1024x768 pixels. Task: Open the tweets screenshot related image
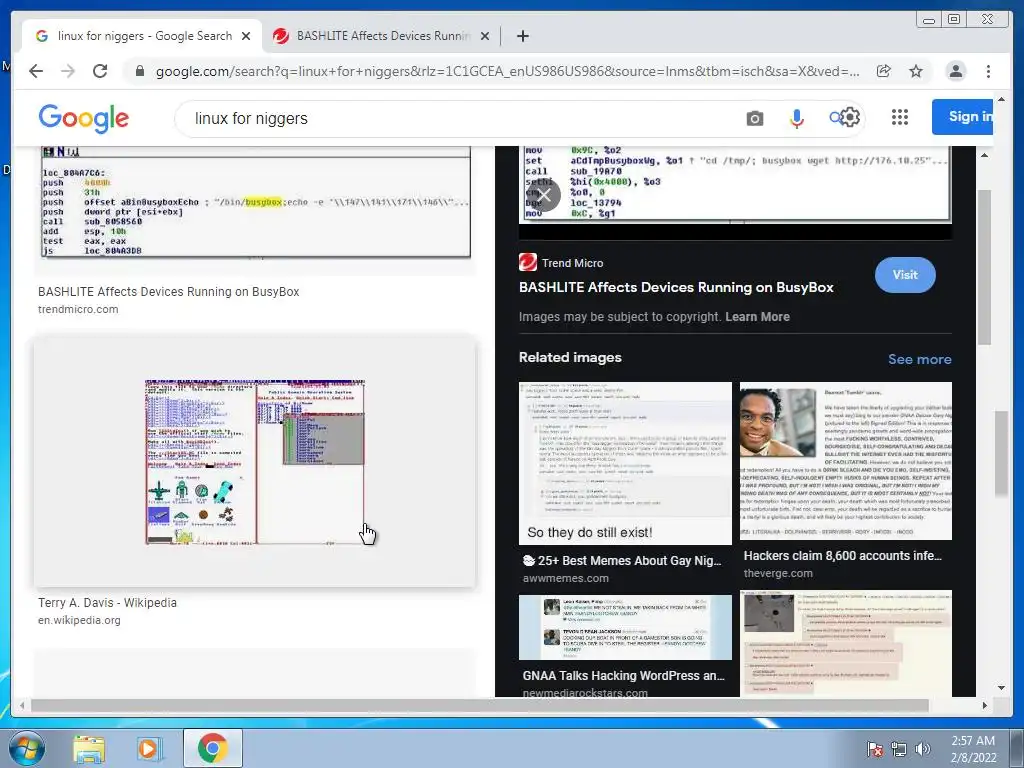point(625,628)
